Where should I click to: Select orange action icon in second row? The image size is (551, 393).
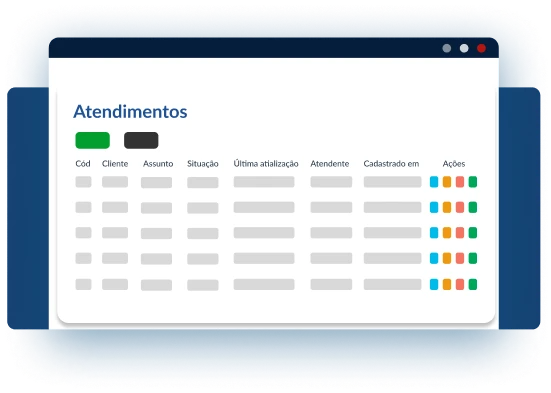[447, 207]
